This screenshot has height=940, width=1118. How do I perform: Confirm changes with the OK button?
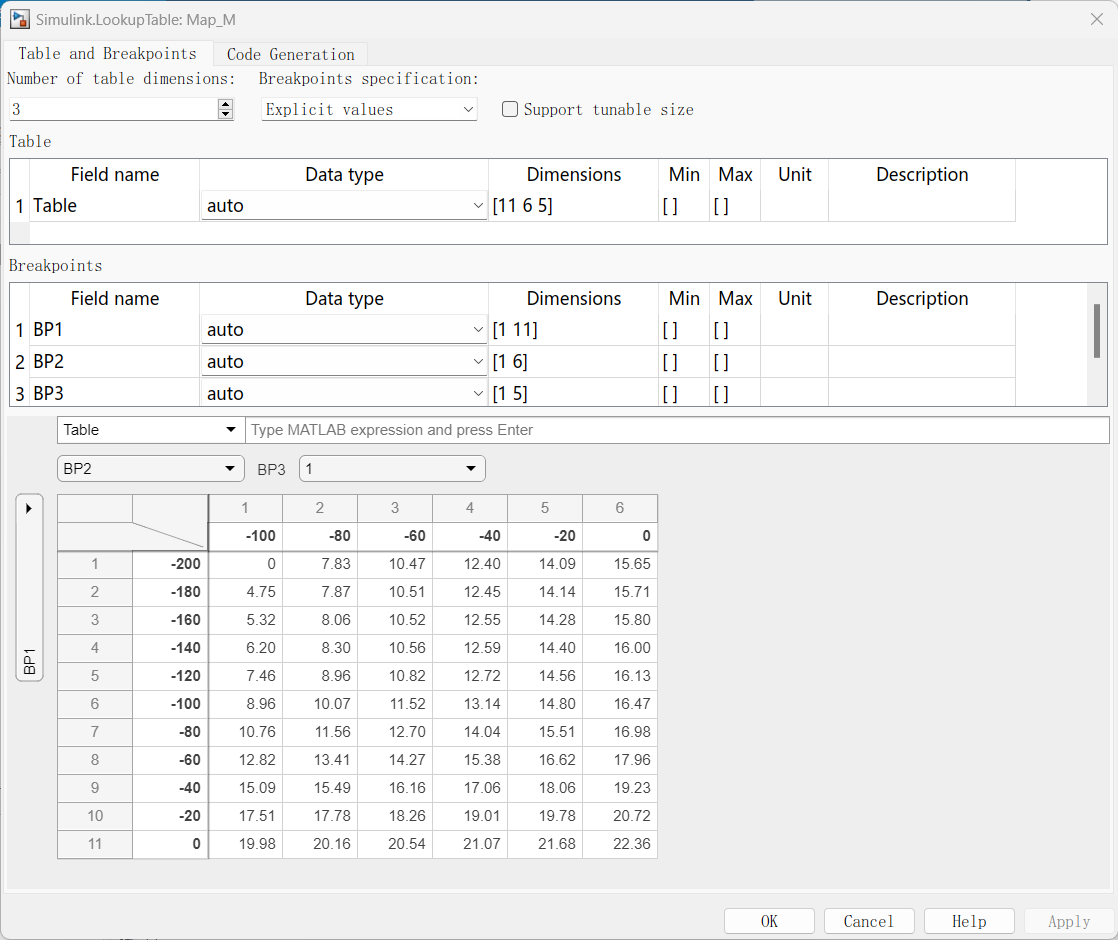[x=769, y=921]
